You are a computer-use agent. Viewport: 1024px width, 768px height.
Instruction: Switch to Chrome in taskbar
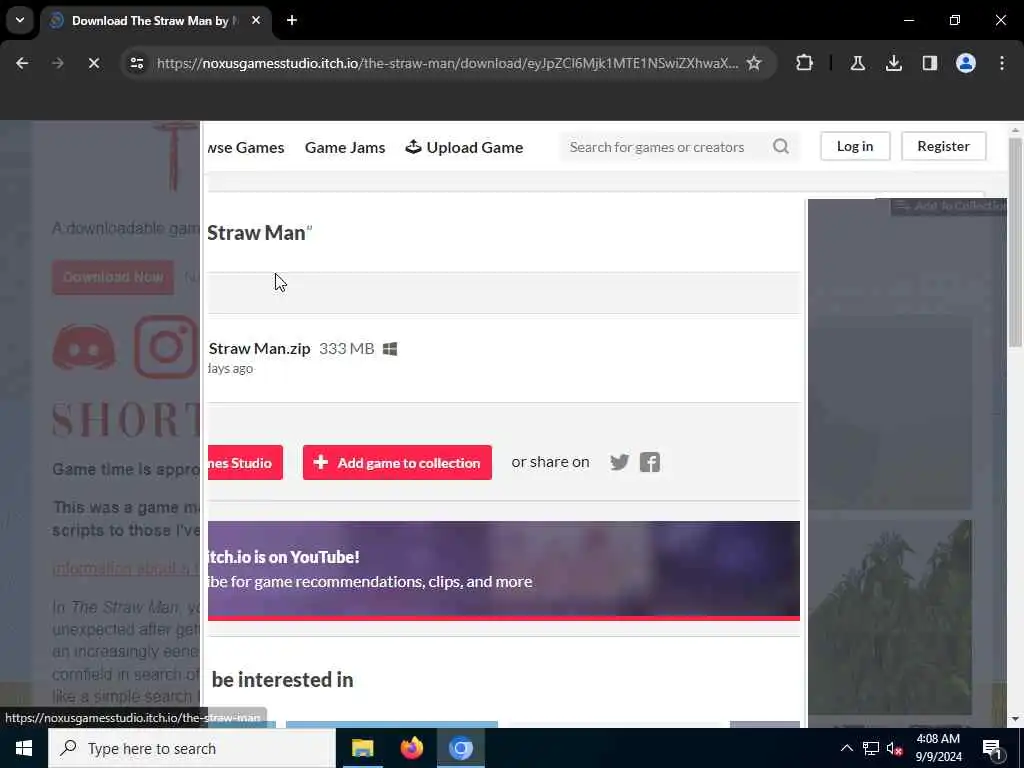[x=460, y=748]
